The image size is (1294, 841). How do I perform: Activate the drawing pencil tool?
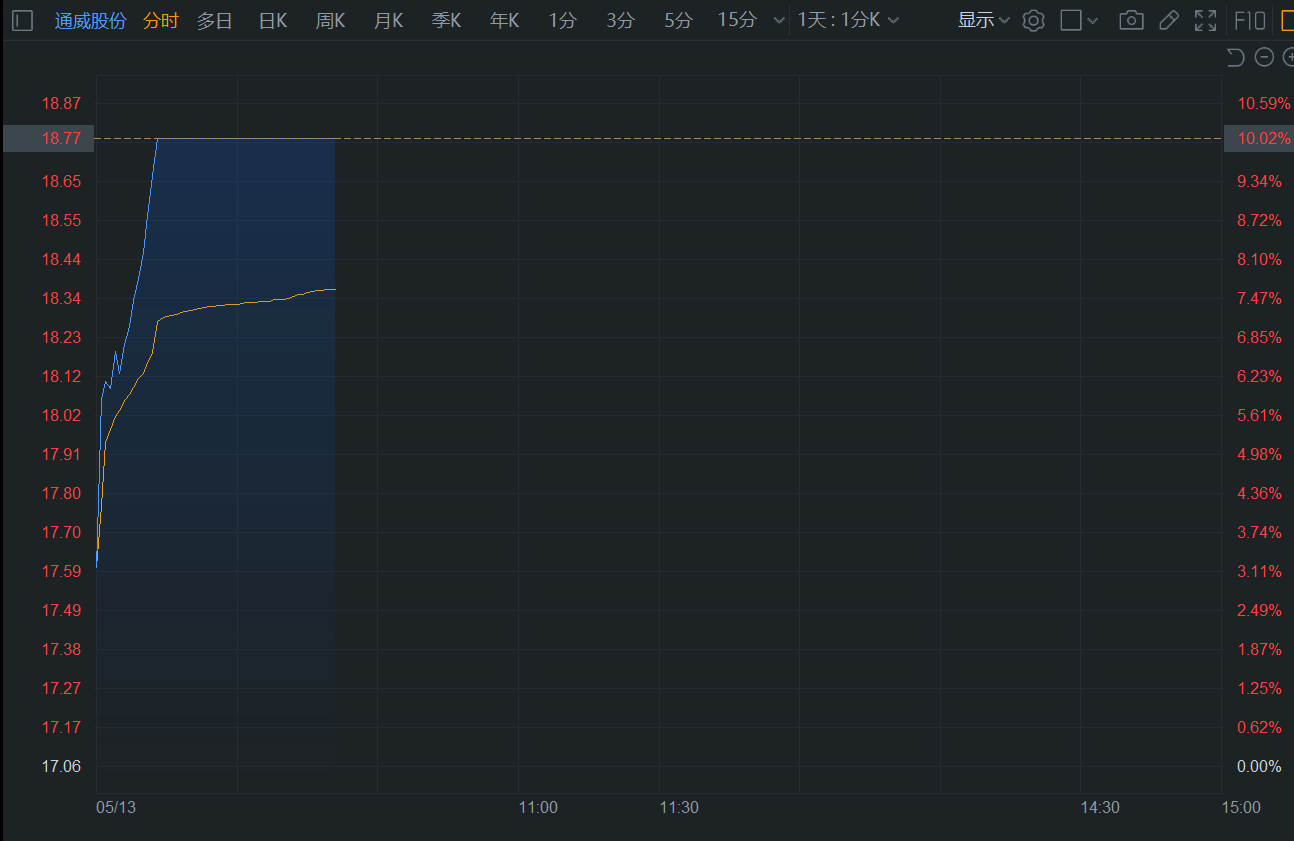(x=1168, y=20)
